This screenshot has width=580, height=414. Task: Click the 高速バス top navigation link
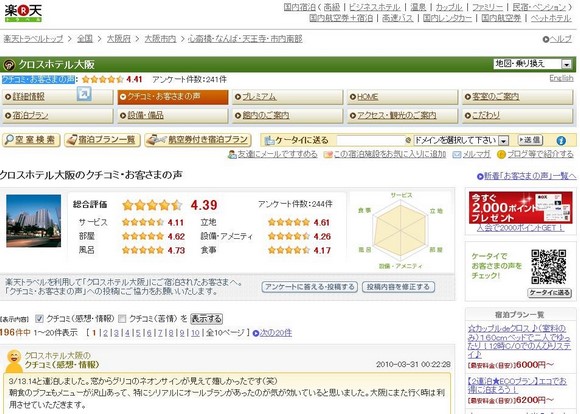click(397, 18)
